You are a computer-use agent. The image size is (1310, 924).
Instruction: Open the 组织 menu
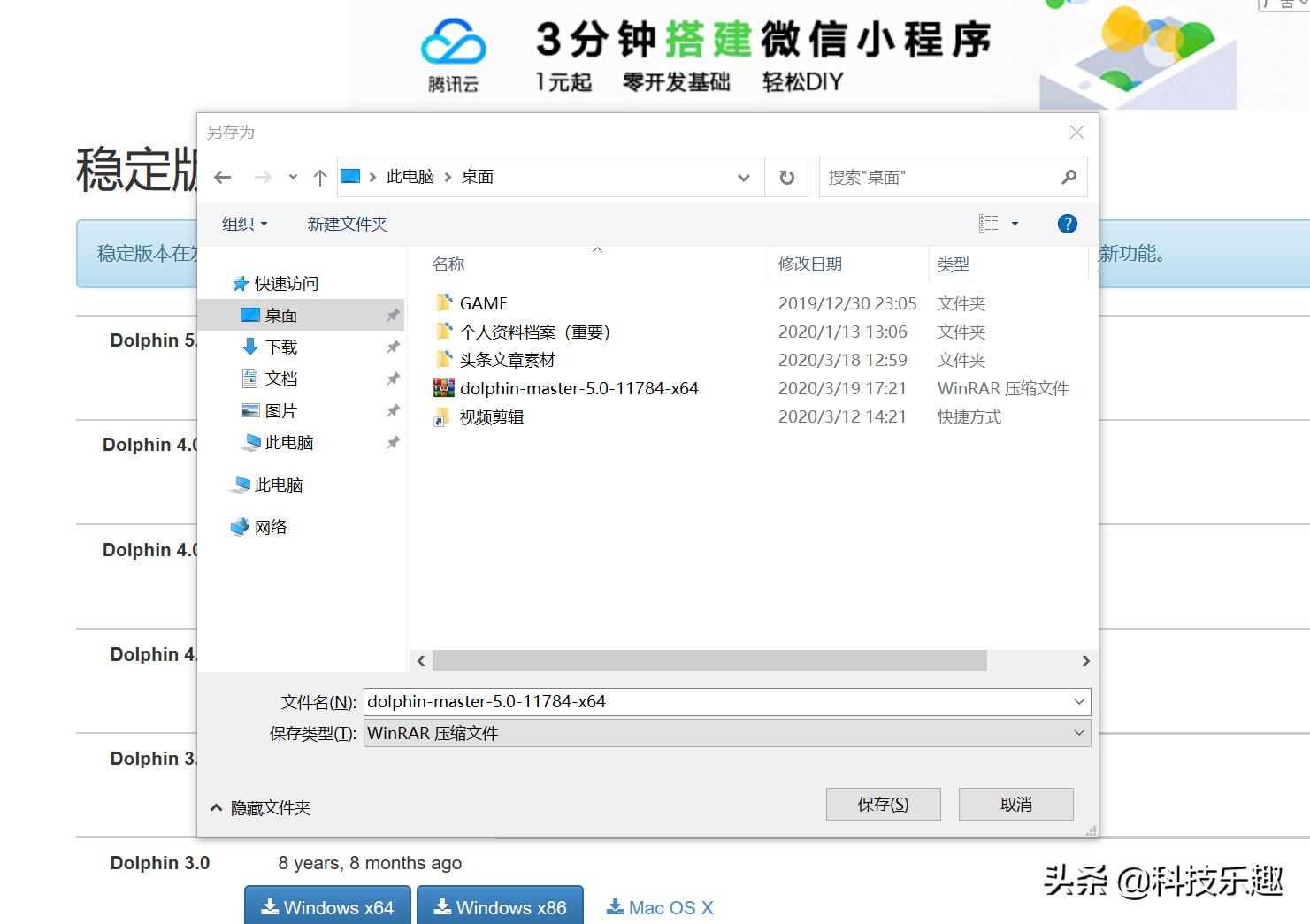tap(243, 224)
